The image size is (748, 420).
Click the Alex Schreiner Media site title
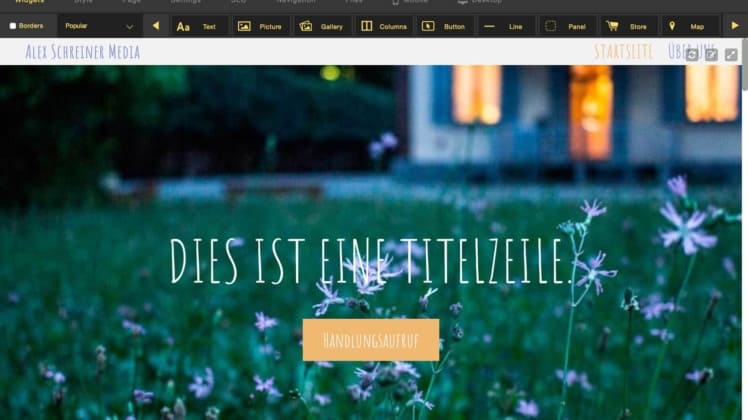[x=83, y=52]
